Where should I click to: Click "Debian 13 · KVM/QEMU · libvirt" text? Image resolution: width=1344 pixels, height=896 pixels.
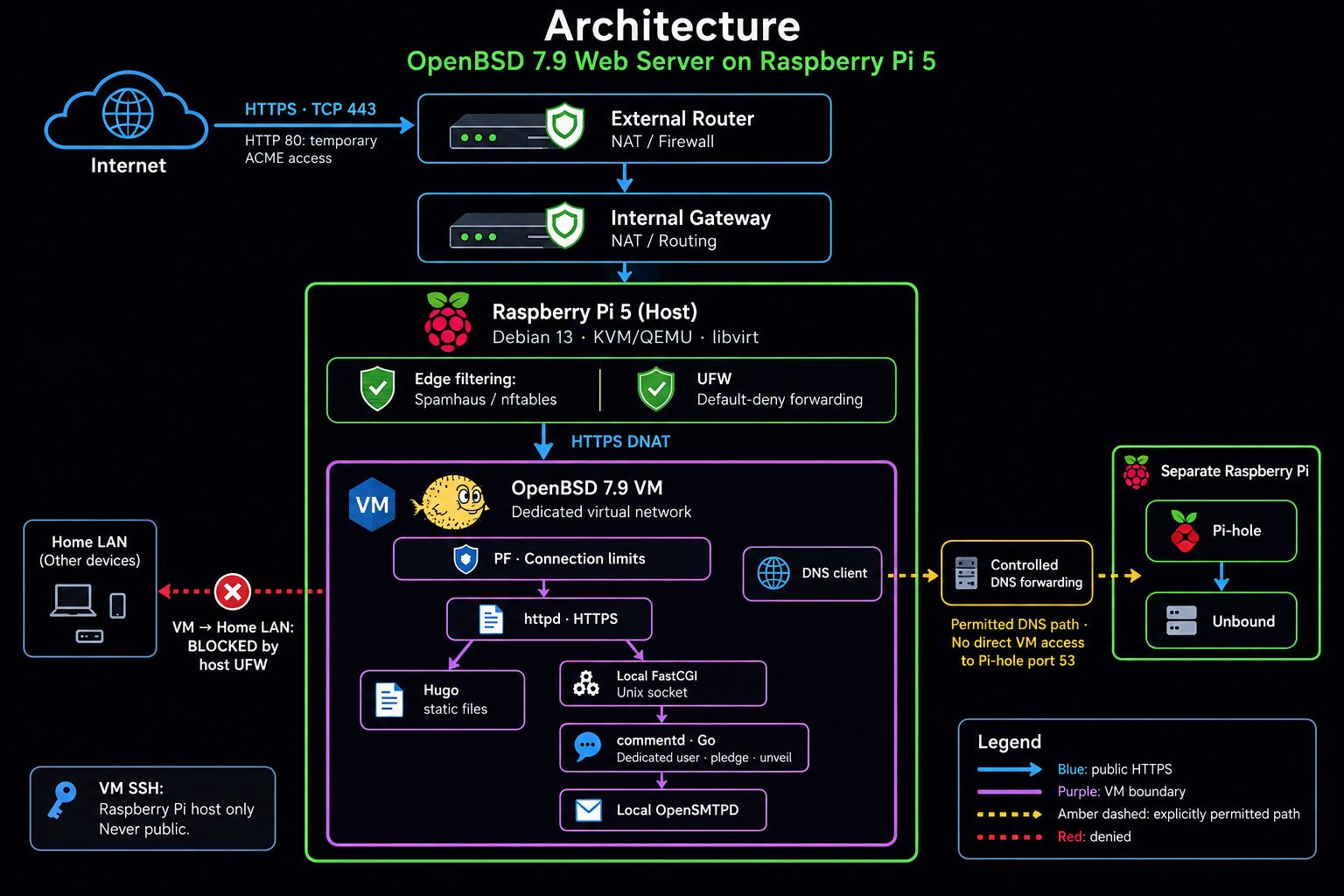tap(625, 337)
